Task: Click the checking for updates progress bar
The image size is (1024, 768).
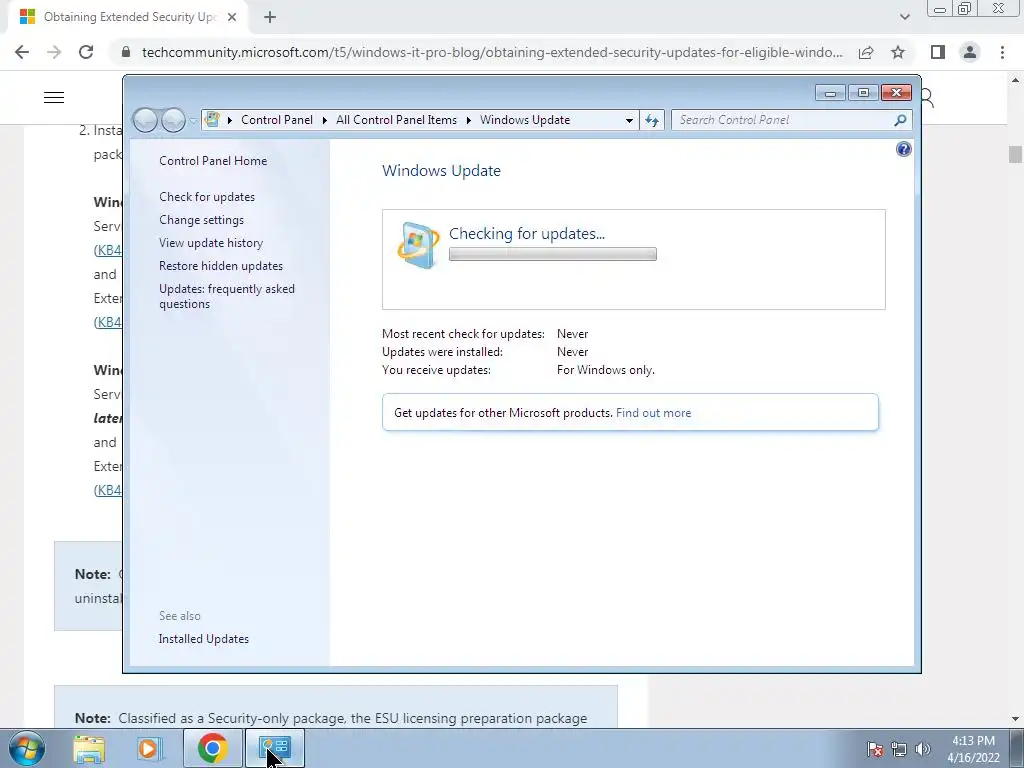Action: pyautogui.click(x=552, y=254)
